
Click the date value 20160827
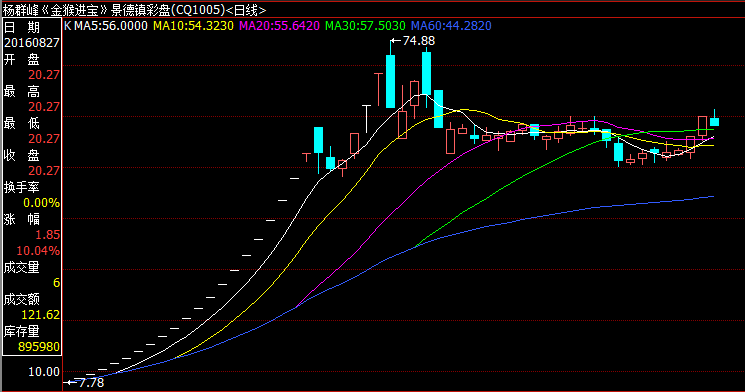(32, 43)
